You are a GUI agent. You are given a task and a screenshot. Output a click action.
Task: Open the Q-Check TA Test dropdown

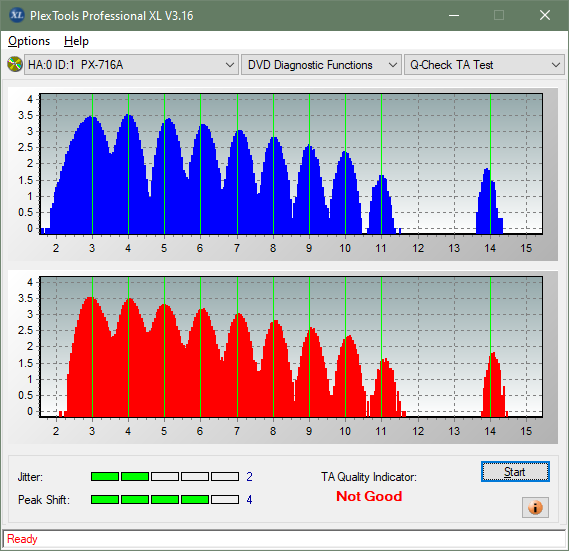484,65
